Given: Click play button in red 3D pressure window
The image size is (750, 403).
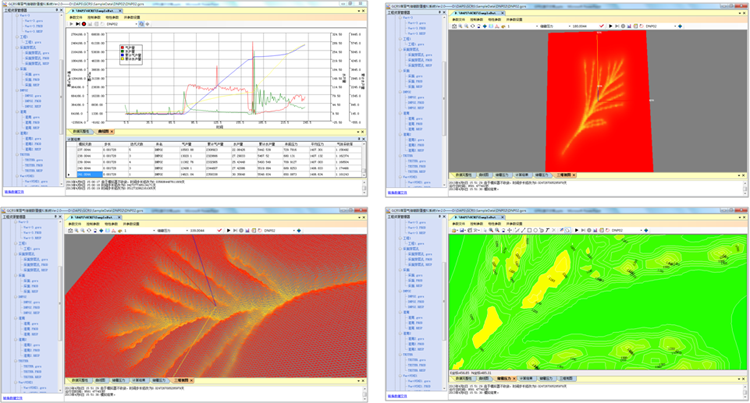Looking at the screenshot, I should point(610,26).
